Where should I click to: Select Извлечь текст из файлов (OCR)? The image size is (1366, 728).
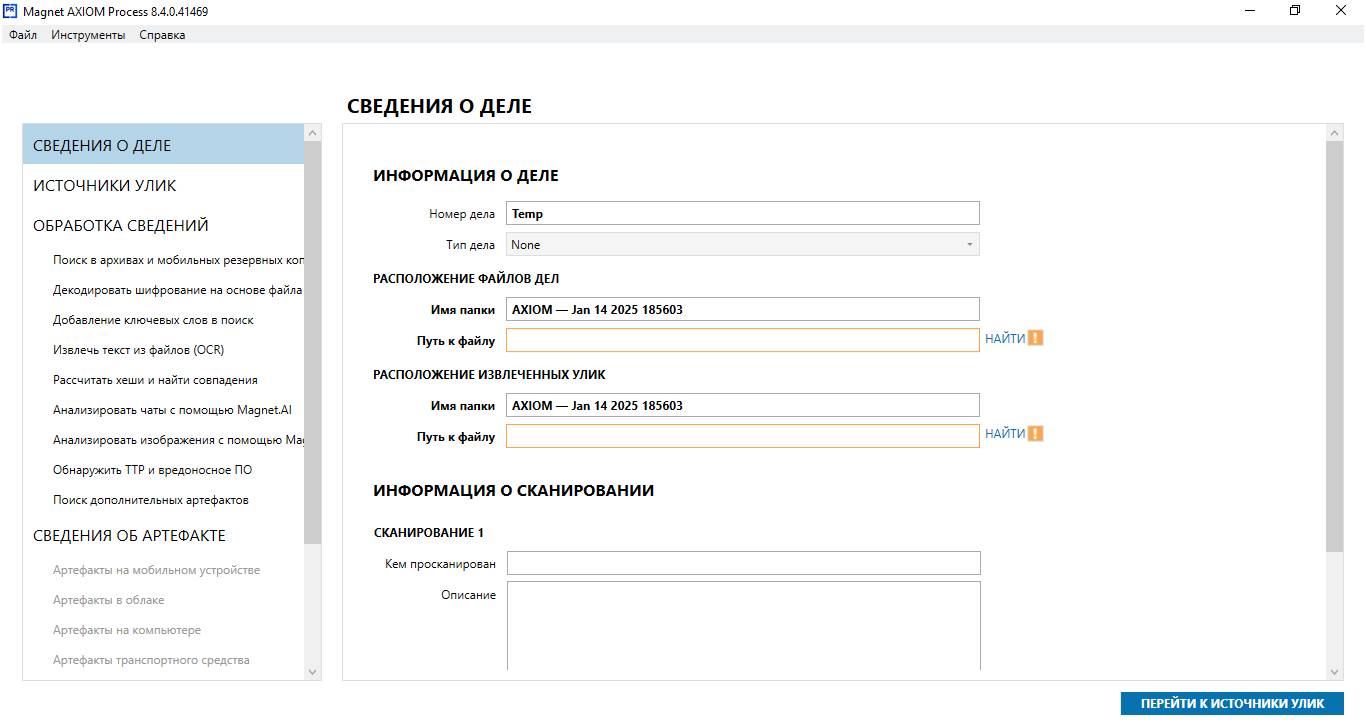[138, 350]
